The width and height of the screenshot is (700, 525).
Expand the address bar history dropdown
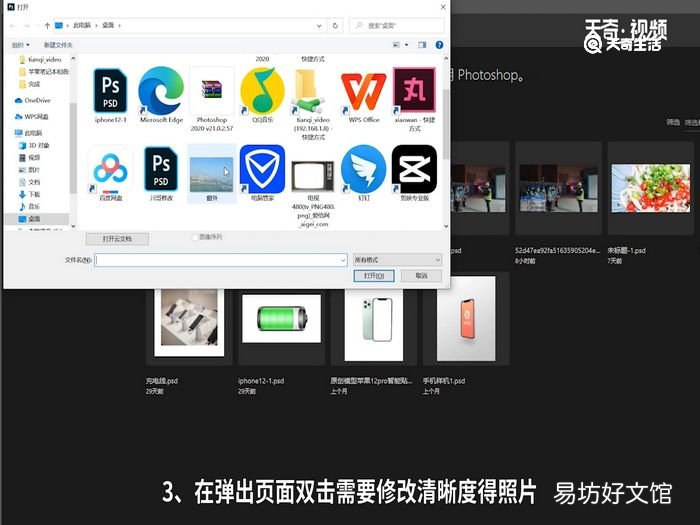319,26
